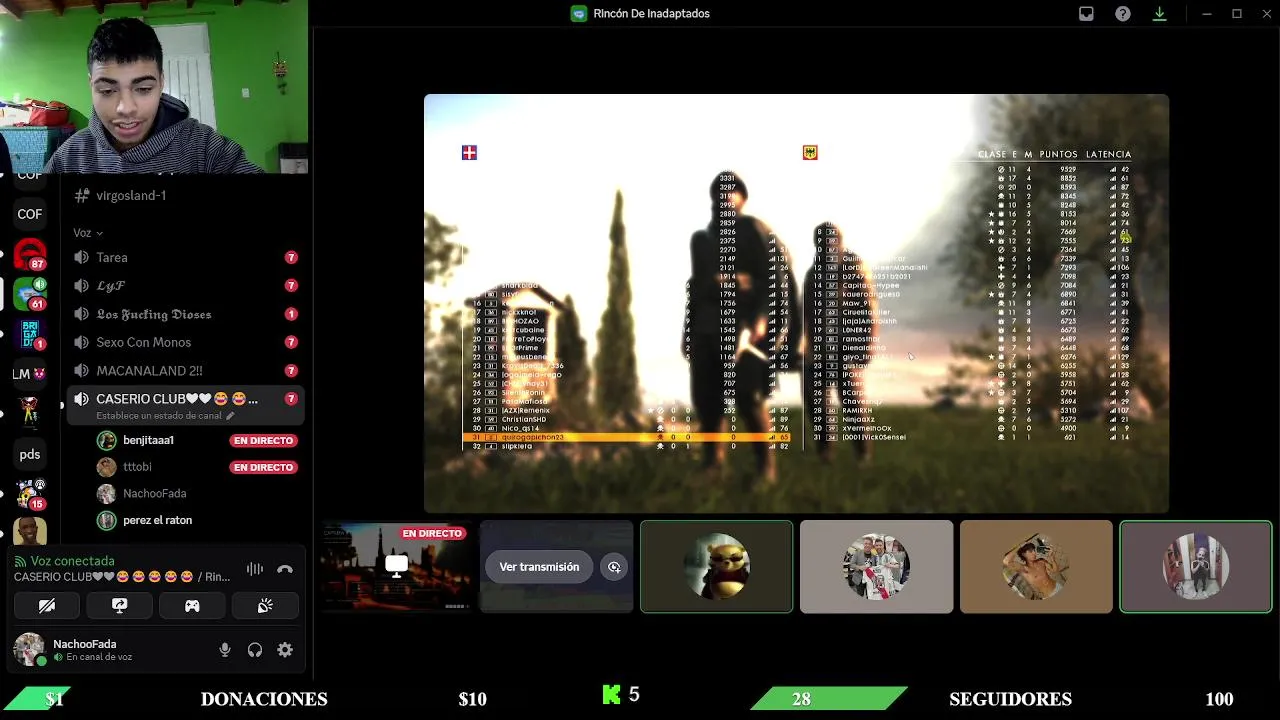The width and height of the screenshot is (1280, 720).
Task: Select the group photo participant tile
Action: point(876,566)
